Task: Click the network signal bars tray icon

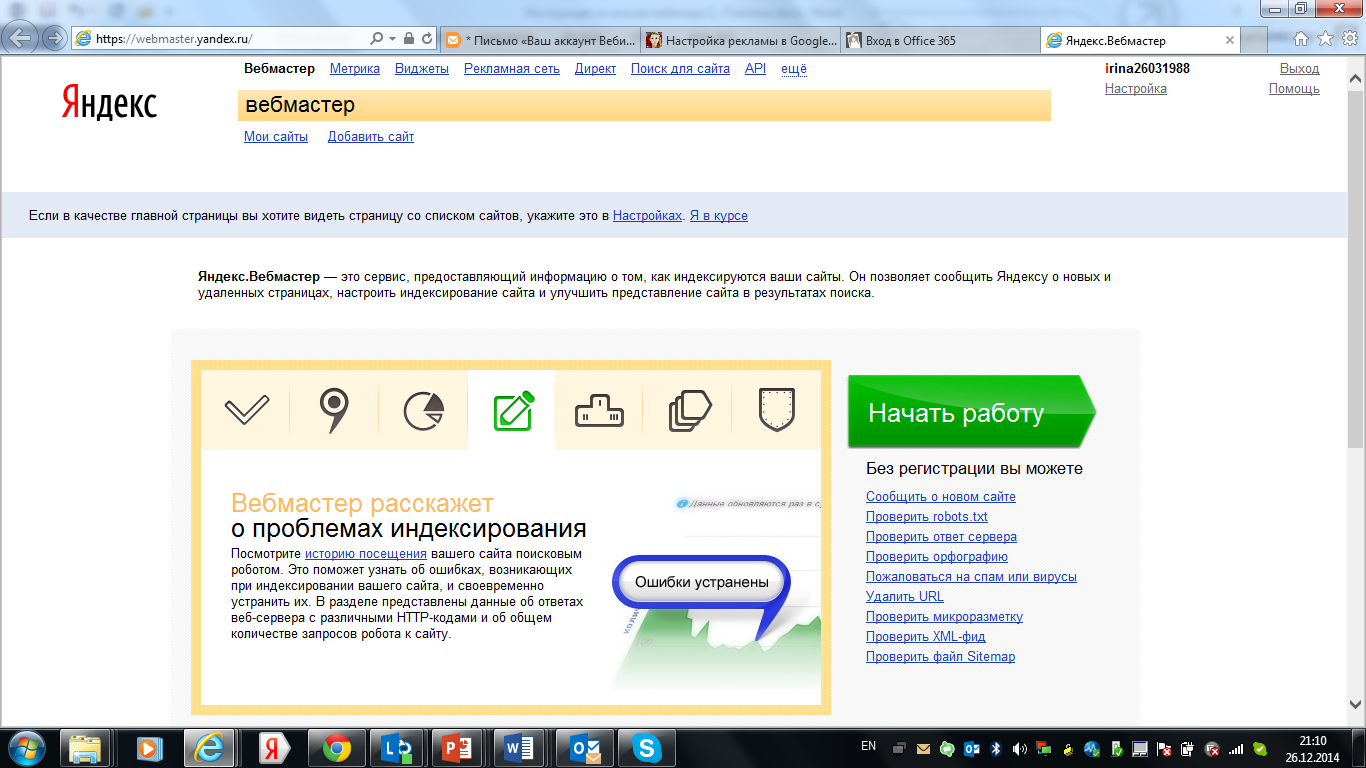Action: pos(1236,748)
